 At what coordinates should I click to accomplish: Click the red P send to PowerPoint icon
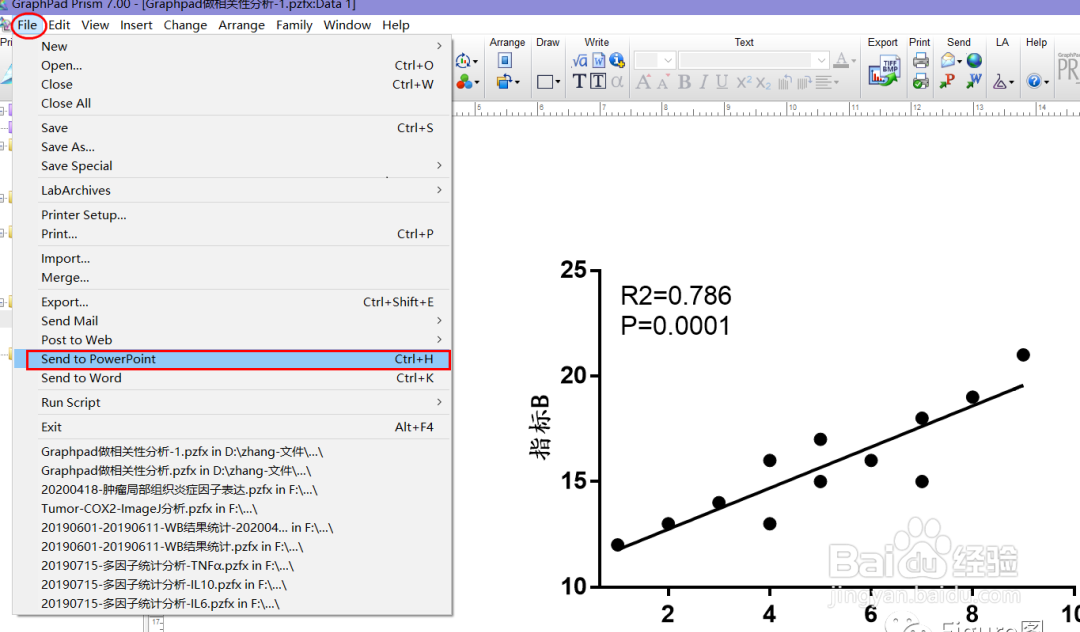948,82
